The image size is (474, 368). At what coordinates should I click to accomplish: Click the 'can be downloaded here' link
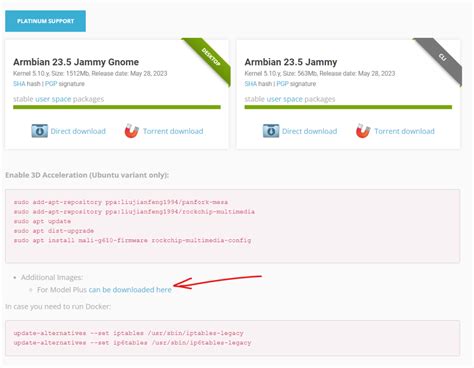(x=130, y=290)
